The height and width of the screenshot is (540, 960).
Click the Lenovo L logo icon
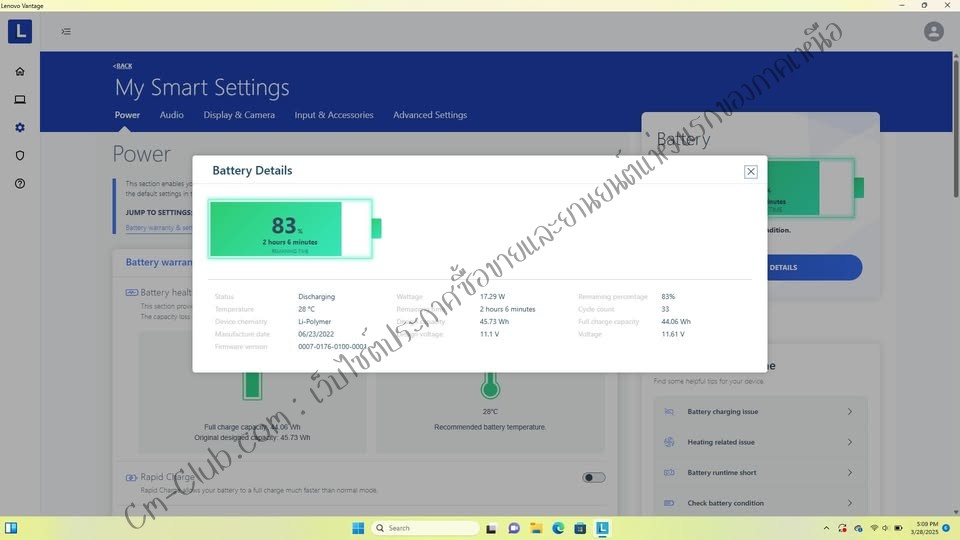tap(20, 31)
